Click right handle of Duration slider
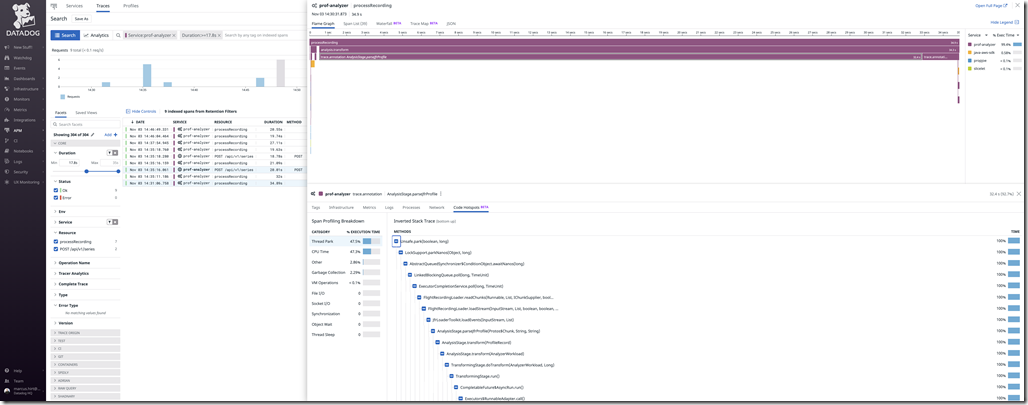 (x=116, y=171)
